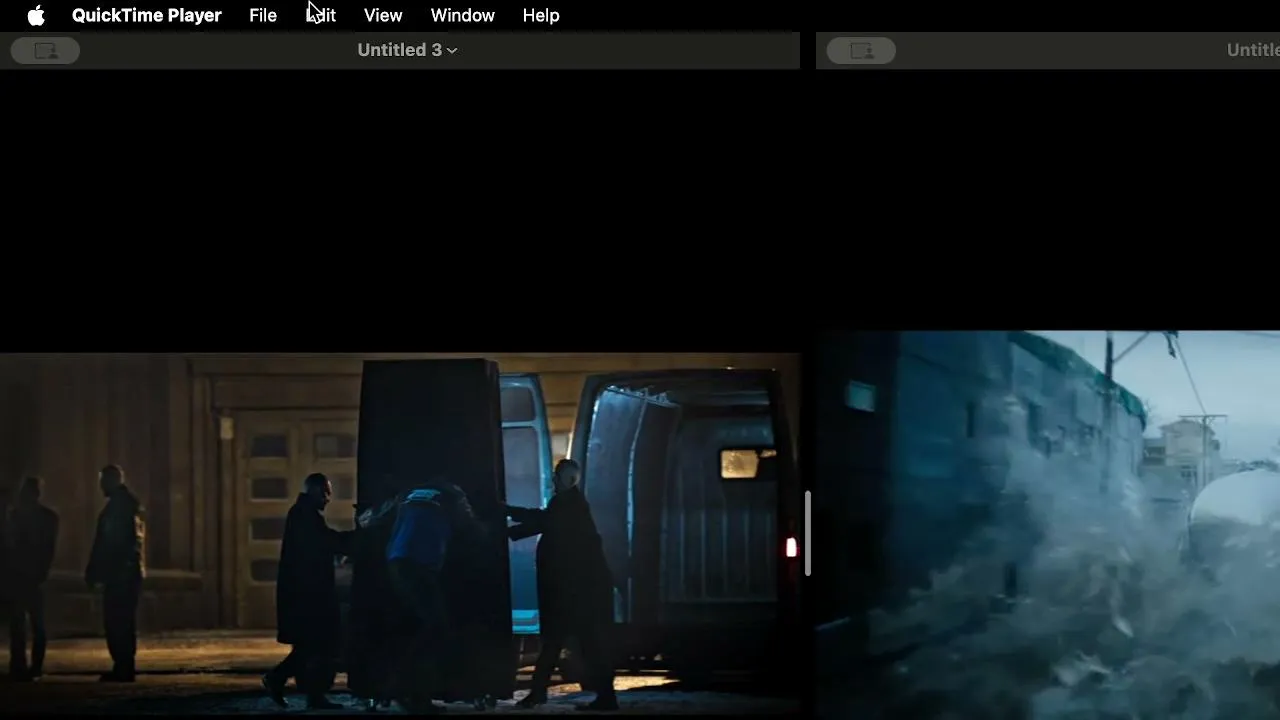This screenshot has height=720, width=1280.
Task: Open the File menu
Action: [263, 16]
